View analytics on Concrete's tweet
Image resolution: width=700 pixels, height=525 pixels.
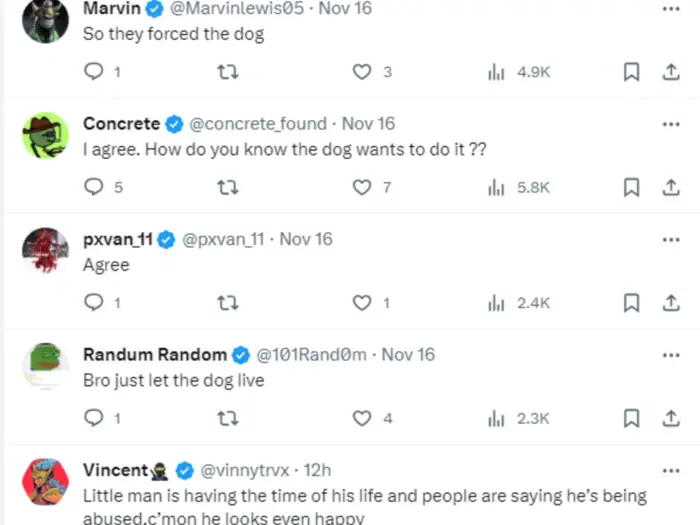coord(496,187)
